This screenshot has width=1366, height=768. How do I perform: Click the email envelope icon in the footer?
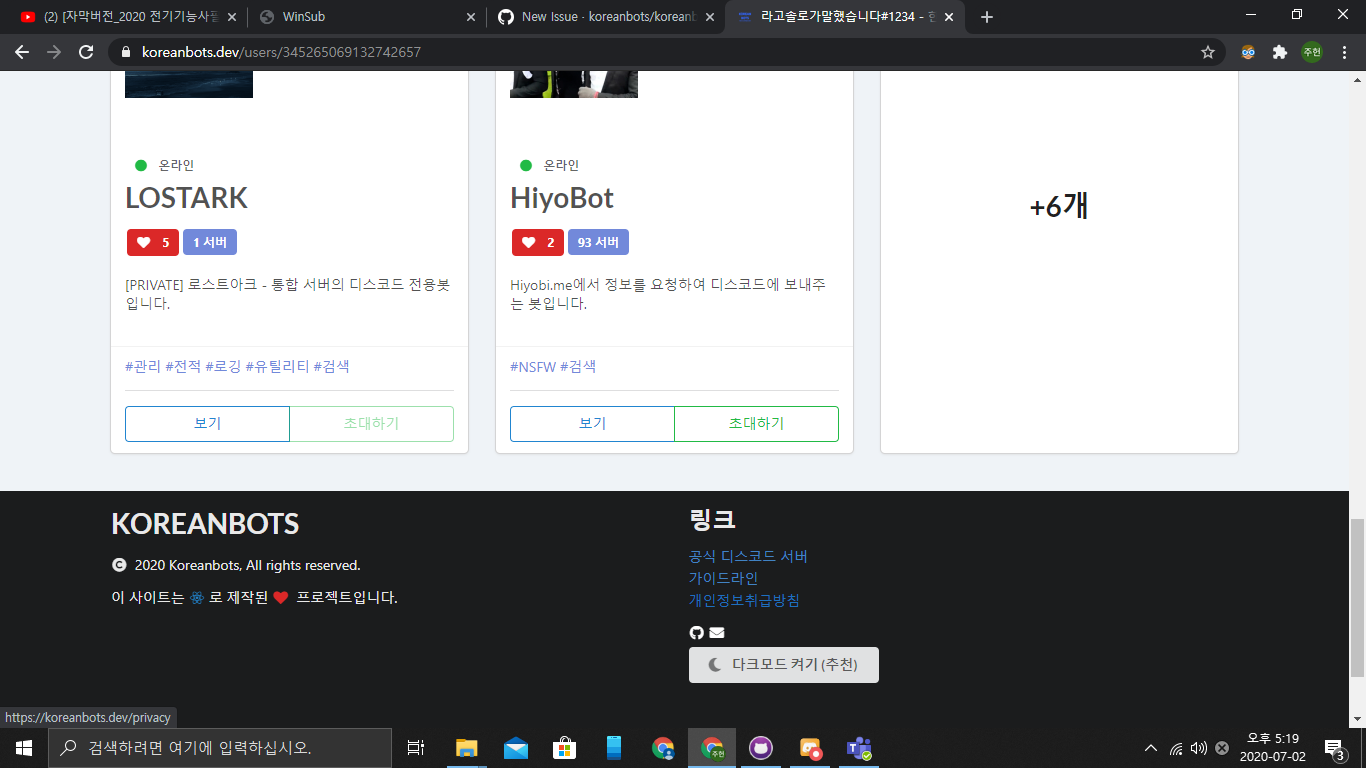pos(715,632)
